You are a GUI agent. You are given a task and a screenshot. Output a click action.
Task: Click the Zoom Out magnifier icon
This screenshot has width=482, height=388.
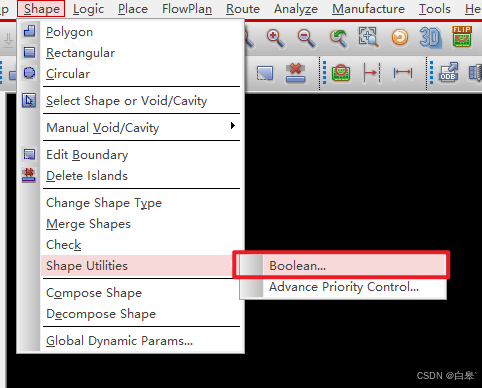click(306, 38)
